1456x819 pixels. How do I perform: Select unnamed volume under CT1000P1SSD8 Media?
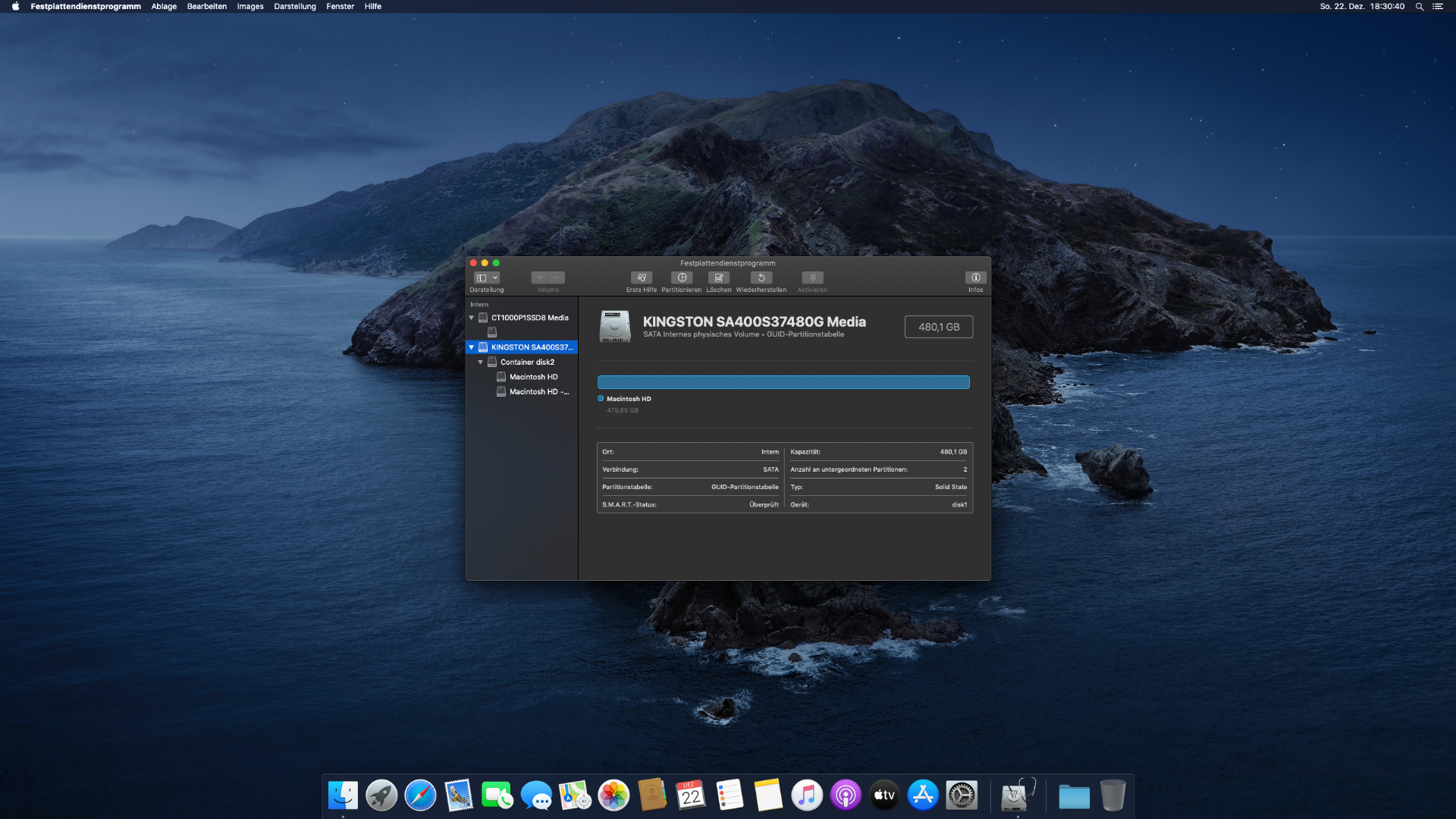pos(492,332)
